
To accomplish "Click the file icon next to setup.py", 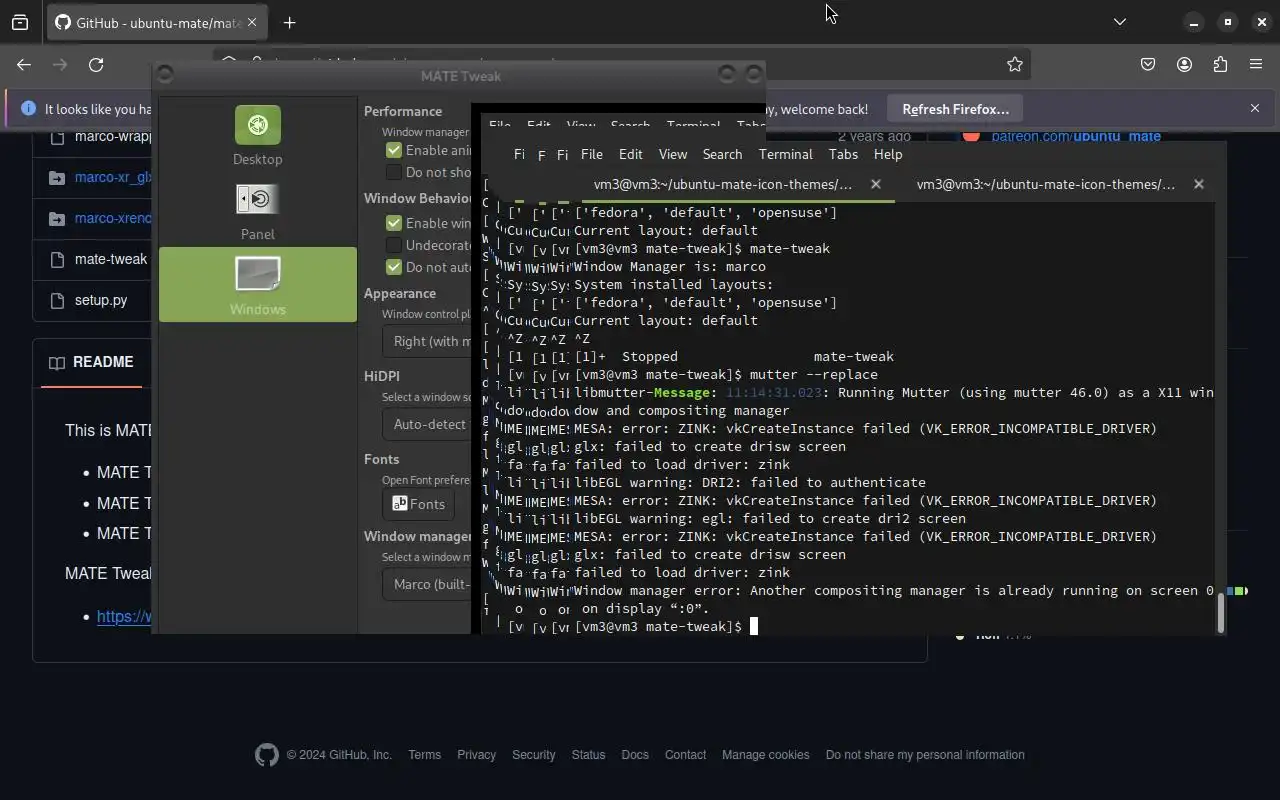I will click(x=57, y=300).
